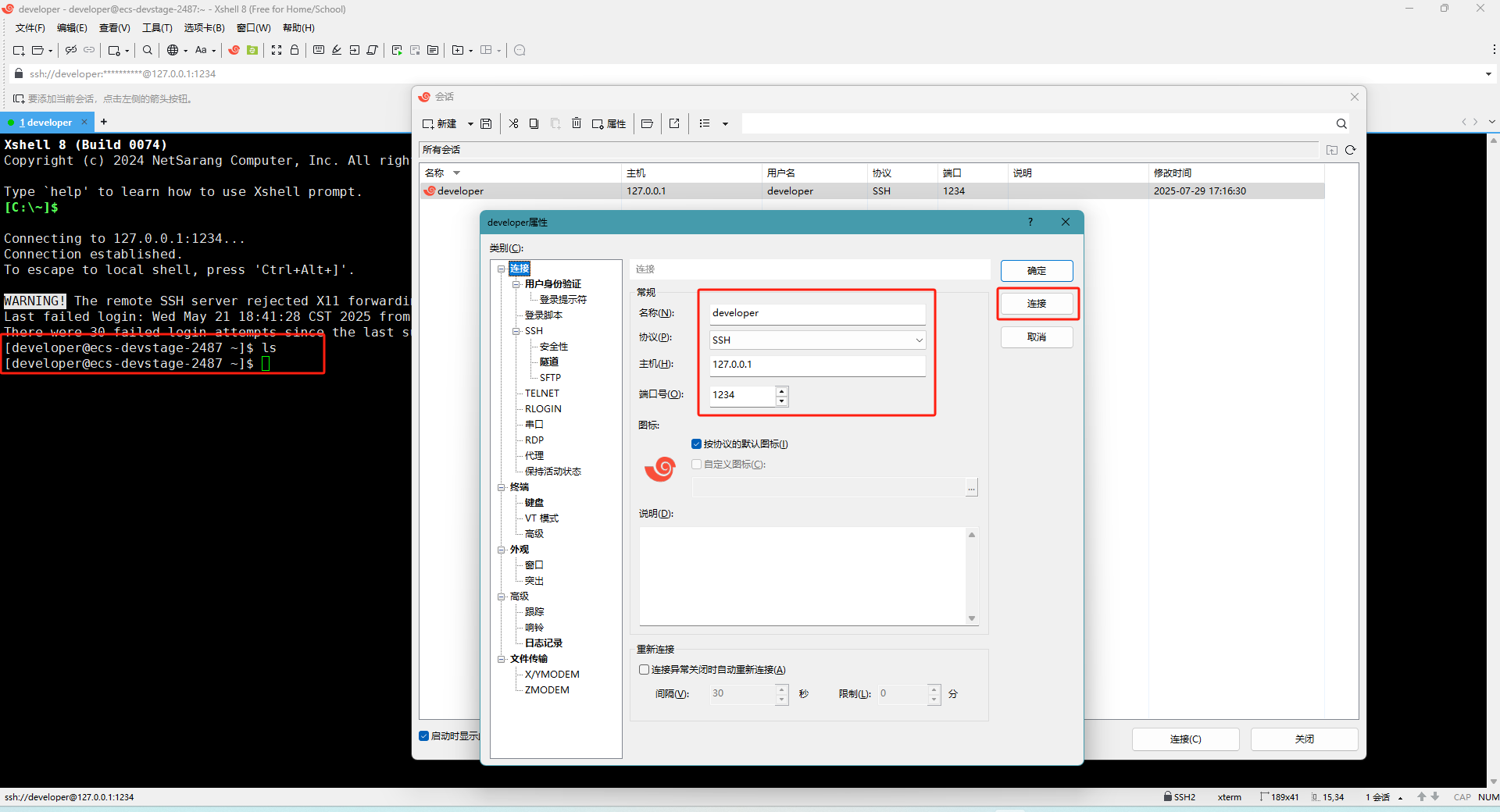Viewport: 1500px width, 812px height.
Task: Collapse the 用户身份验证 tree node
Action: point(516,284)
